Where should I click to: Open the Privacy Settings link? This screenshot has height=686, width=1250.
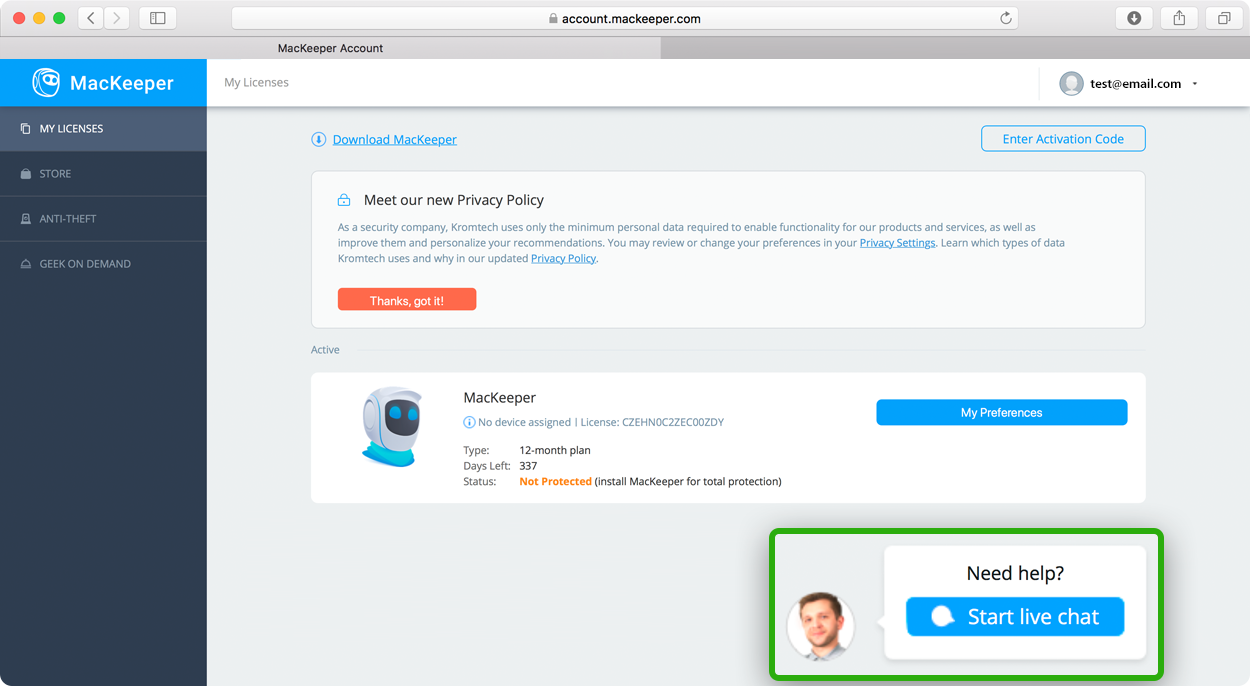tap(897, 243)
